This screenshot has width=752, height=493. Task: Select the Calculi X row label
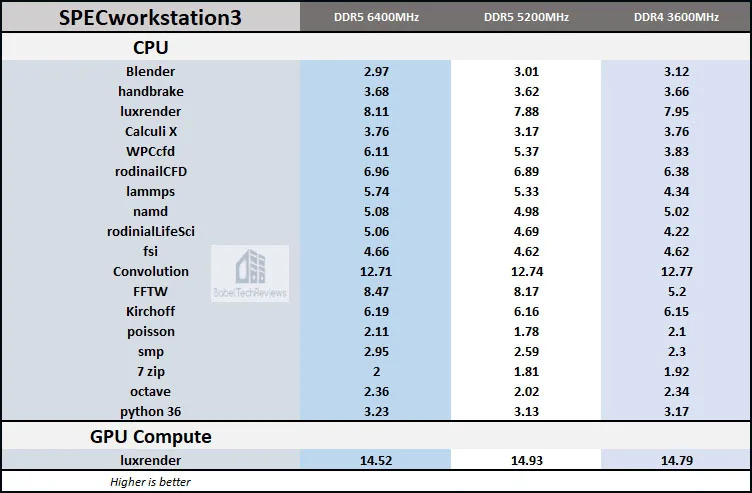(x=151, y=131)
